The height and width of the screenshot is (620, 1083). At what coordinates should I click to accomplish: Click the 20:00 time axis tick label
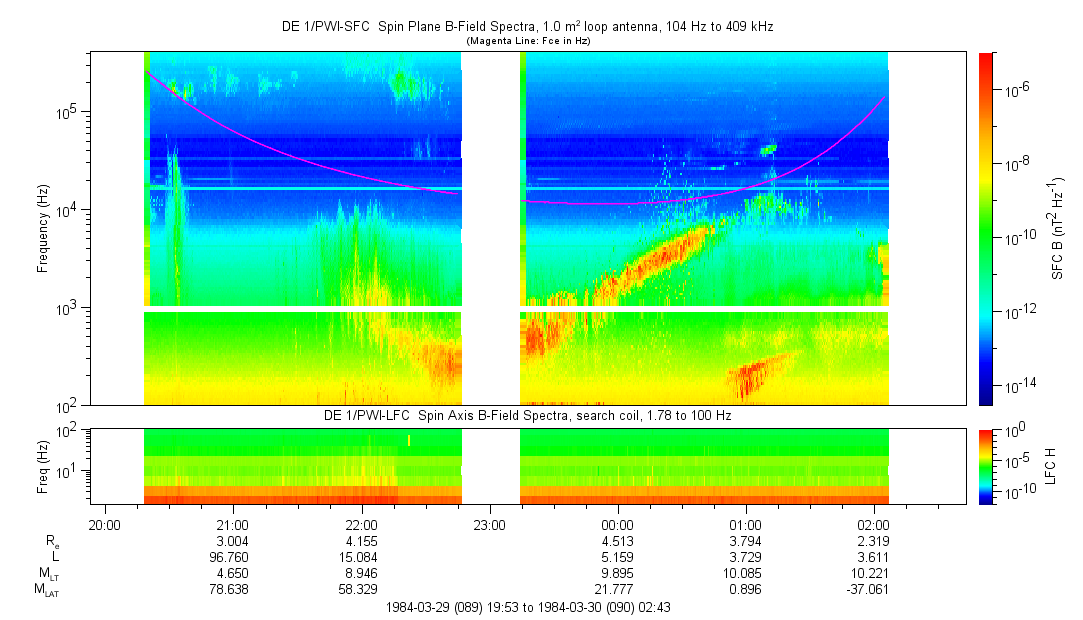[x=105, y=524]
